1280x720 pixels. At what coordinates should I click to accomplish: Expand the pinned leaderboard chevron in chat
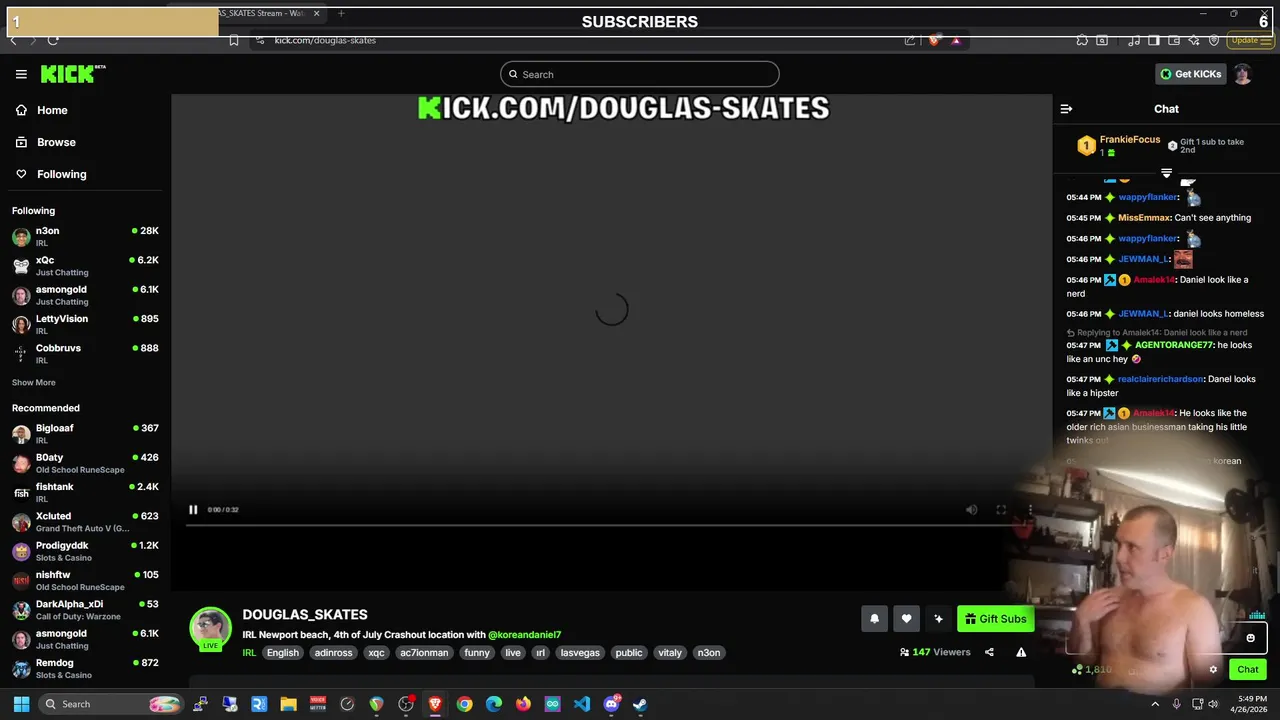point(1166,173)
